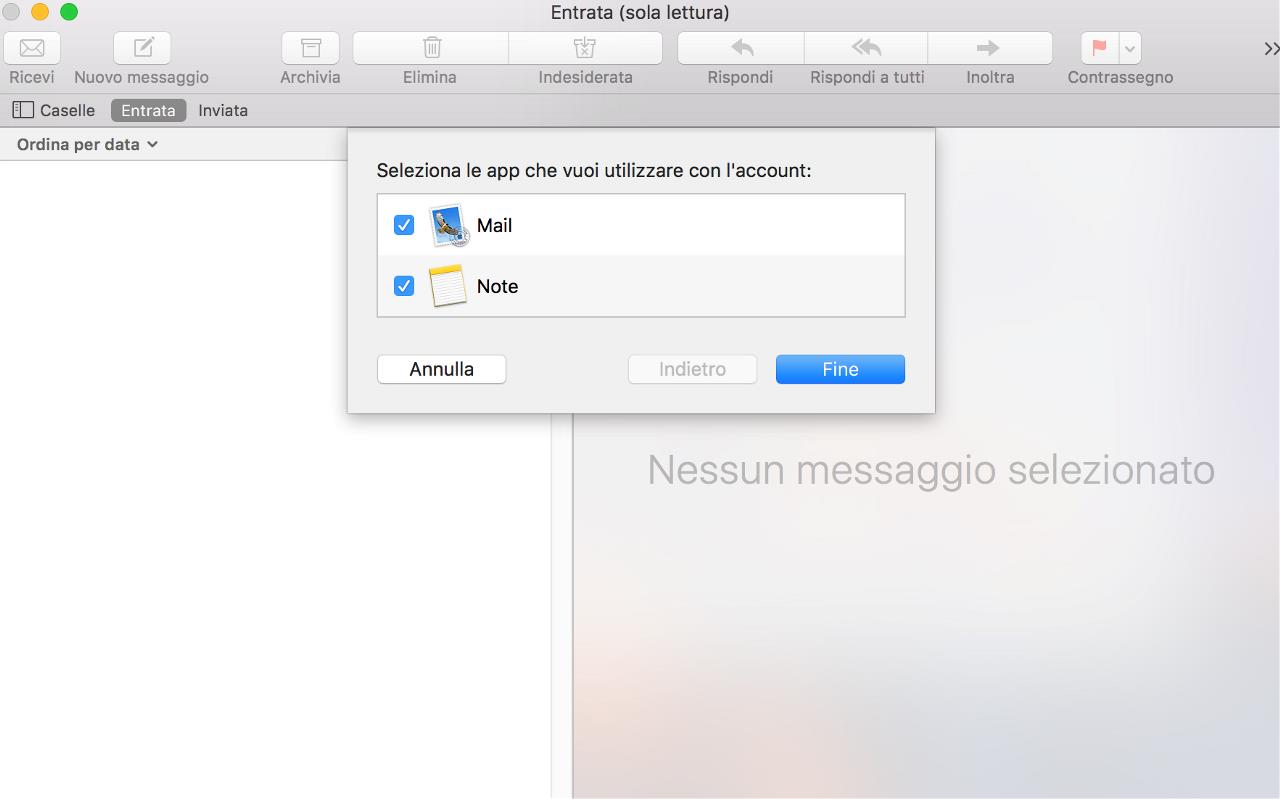The width and height of the screenshot is (1280, 799).
Task: Mark as junk with Indesiderata icon
Action: click(585, 48)
